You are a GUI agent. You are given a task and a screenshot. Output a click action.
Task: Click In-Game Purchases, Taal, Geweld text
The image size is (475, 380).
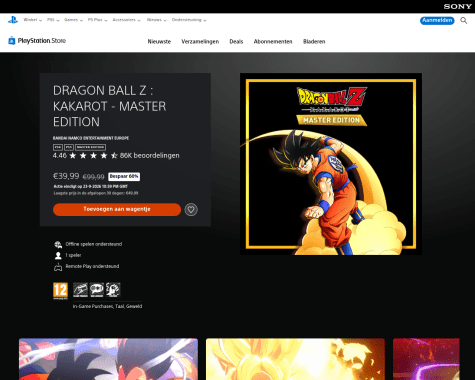click(x=107, y=306)
